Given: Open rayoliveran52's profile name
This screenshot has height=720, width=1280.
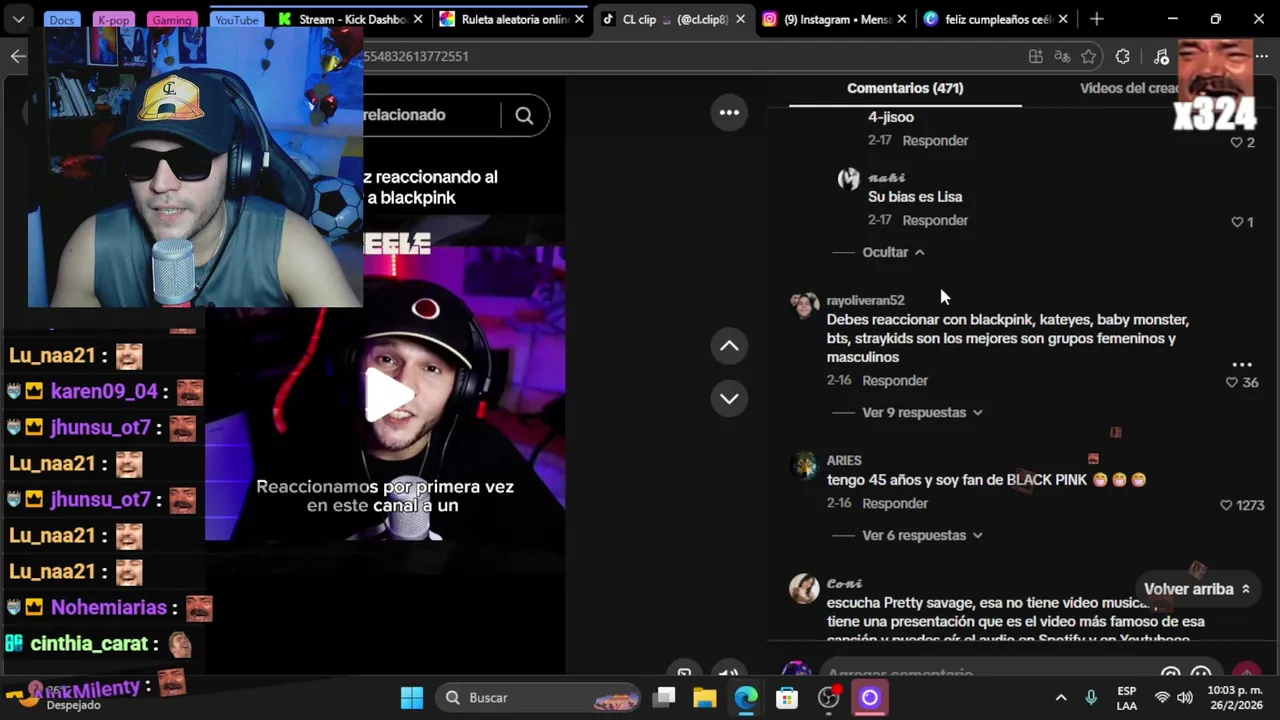Looking at the screenshot, I should (x=865, y=300).
